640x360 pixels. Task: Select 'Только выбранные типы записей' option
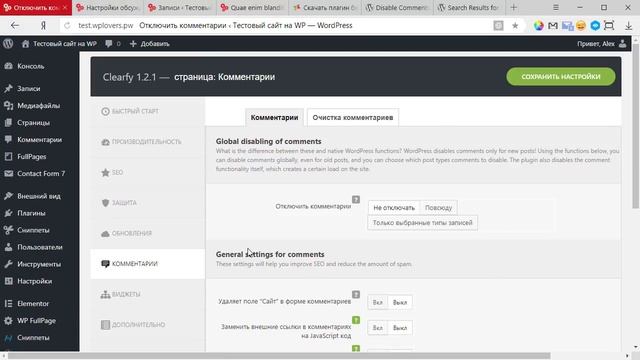tap(422, 223)
